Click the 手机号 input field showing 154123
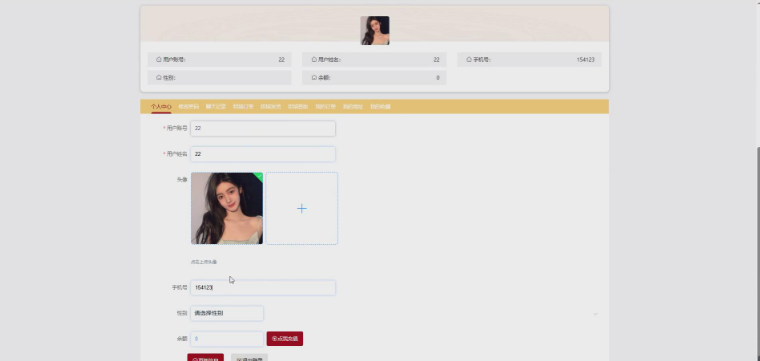Viewport: 760px width, 361px height. 263,287
